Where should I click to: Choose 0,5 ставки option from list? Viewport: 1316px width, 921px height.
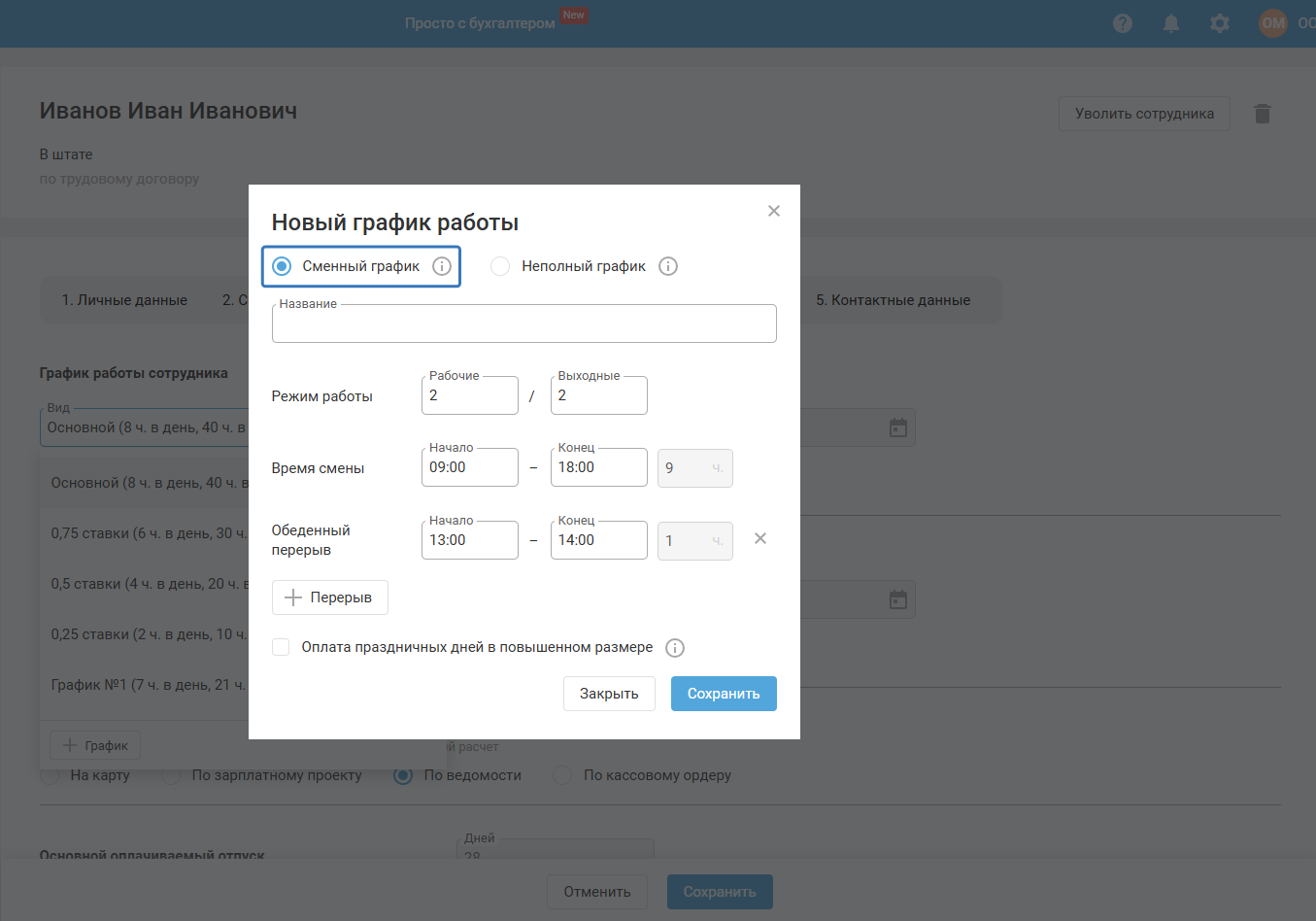point(148,584)
